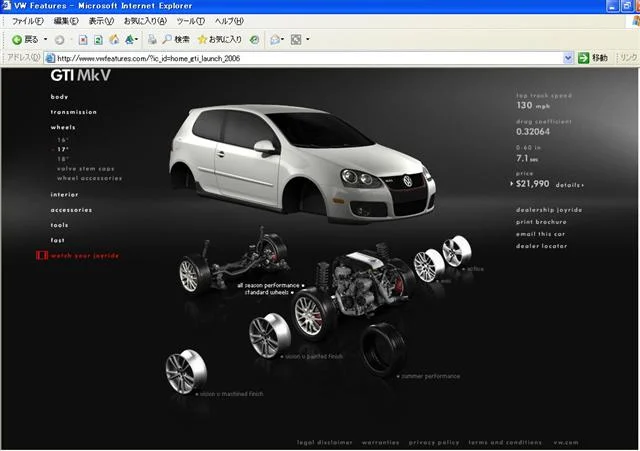Select the summer performance label
This screenshot has height=451, width=640.
[431, 376]
